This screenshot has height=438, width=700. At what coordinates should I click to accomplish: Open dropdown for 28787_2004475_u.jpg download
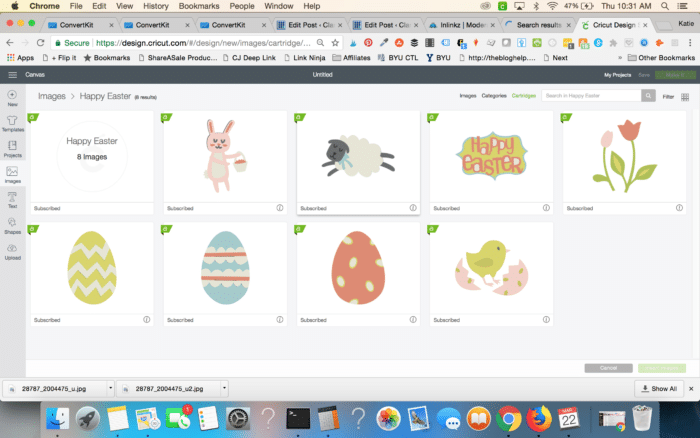click(110, 388)
